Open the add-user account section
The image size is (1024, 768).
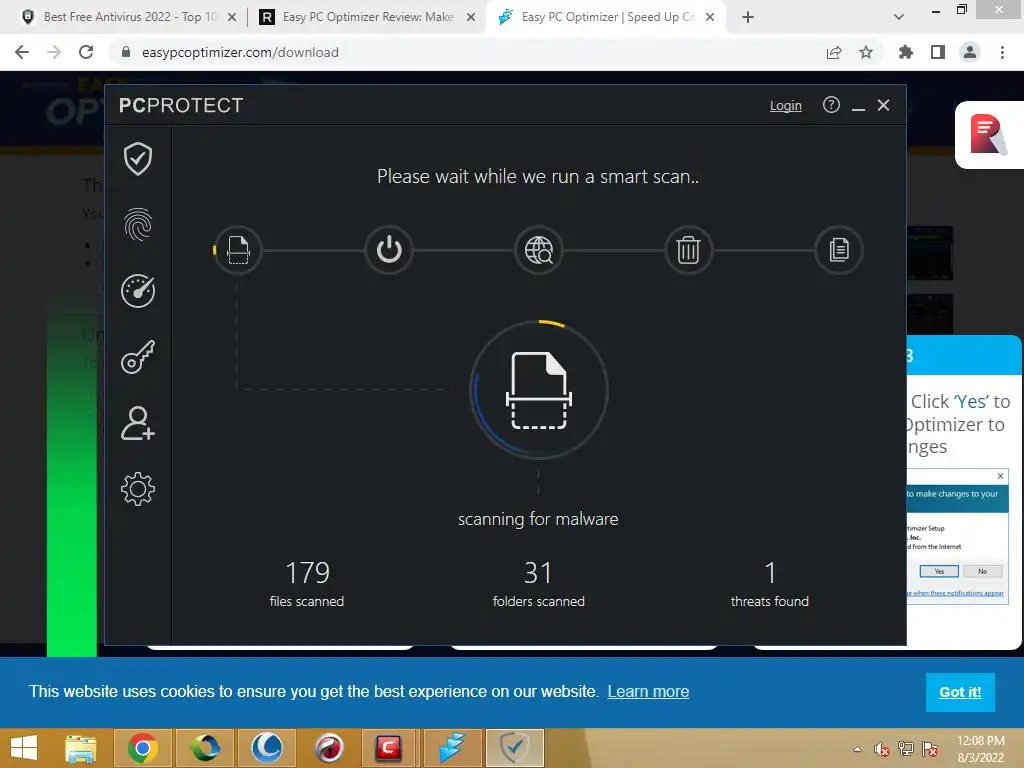point(138,423)
